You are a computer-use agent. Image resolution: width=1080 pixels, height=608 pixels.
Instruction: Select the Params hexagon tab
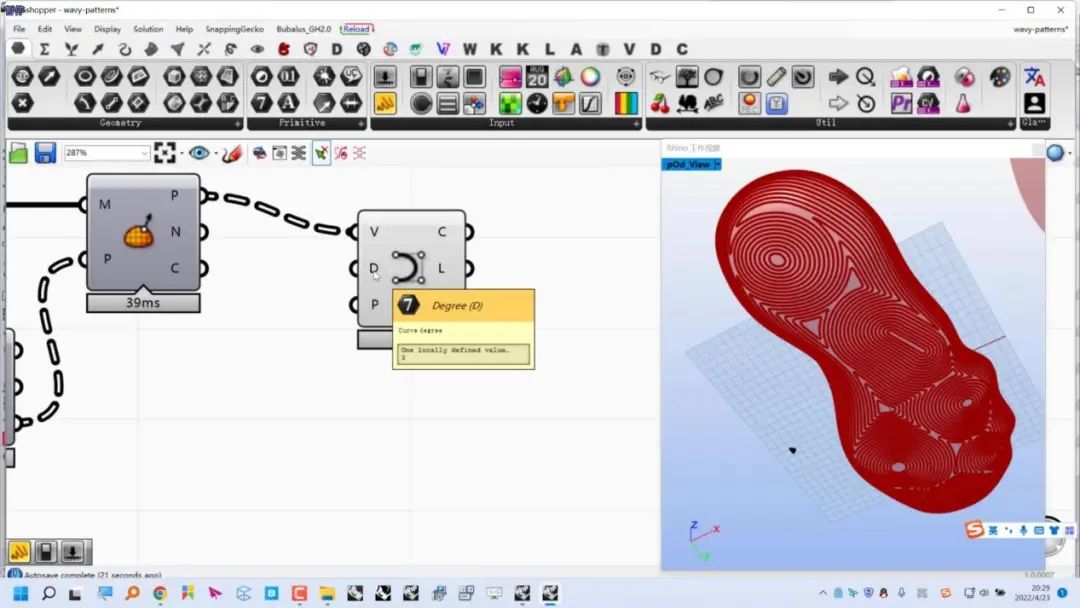[19, 49]
